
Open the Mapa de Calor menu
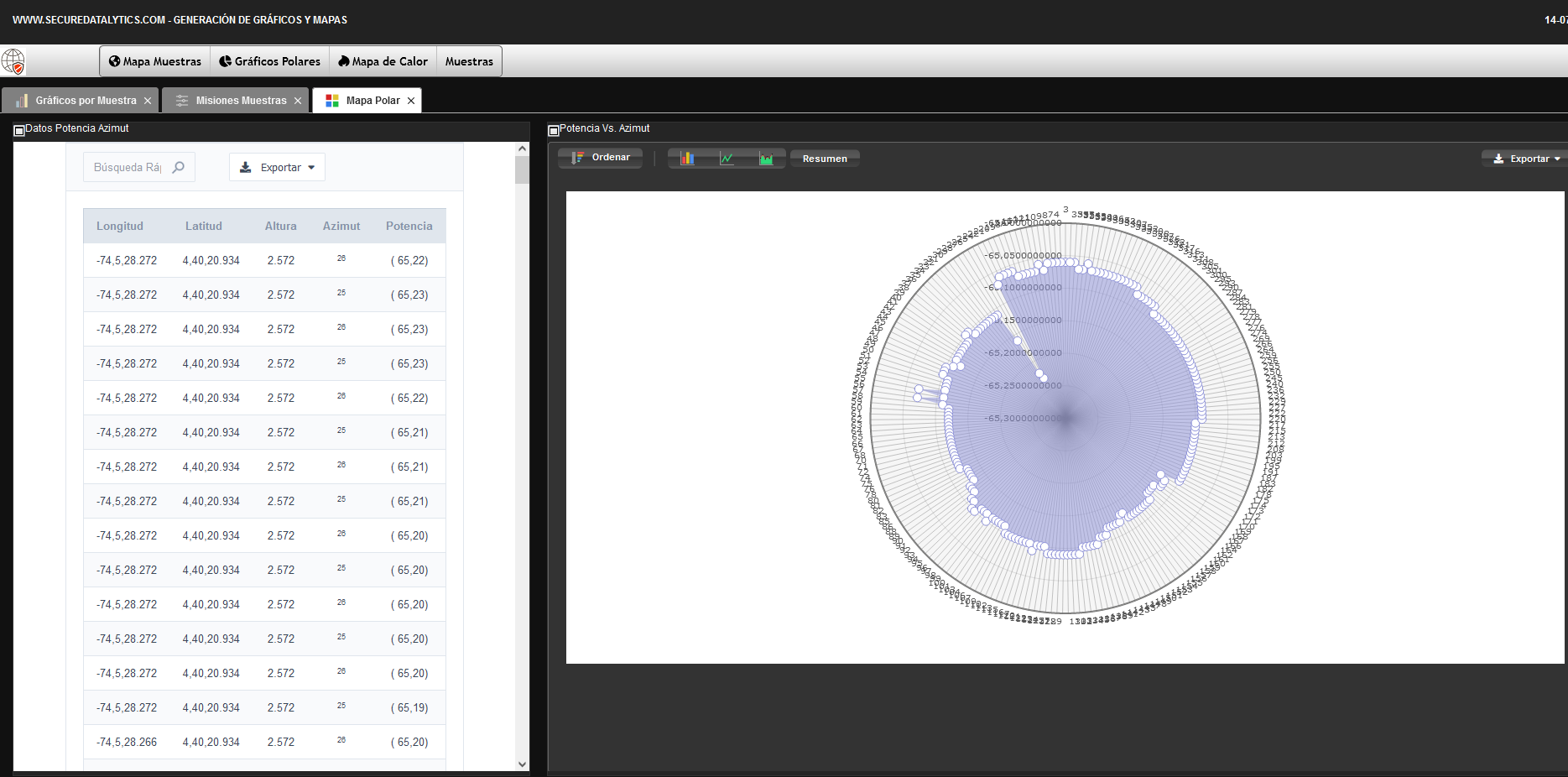pos(383,61)
